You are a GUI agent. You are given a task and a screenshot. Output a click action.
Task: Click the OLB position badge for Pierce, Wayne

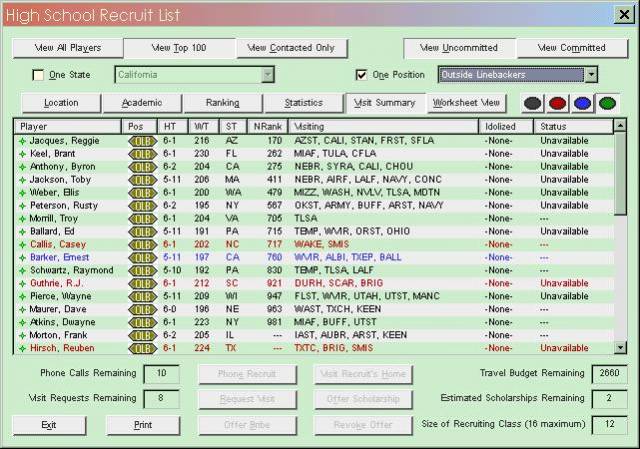[x=142, y=297]
